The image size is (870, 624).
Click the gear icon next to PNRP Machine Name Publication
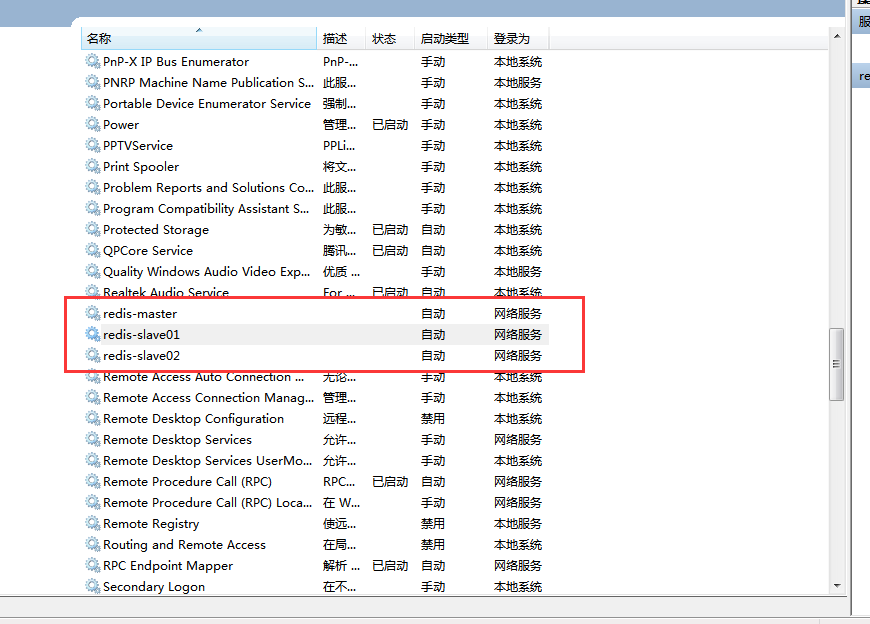point(93,82)
